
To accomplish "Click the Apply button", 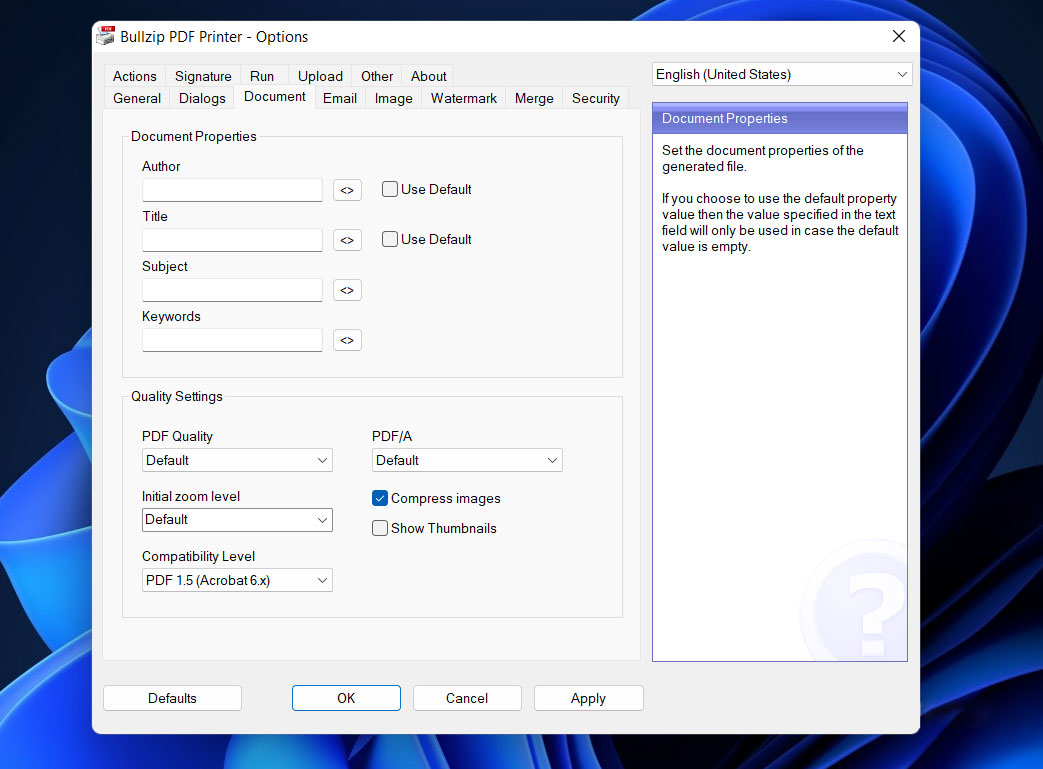I will (x=588, y=698).
